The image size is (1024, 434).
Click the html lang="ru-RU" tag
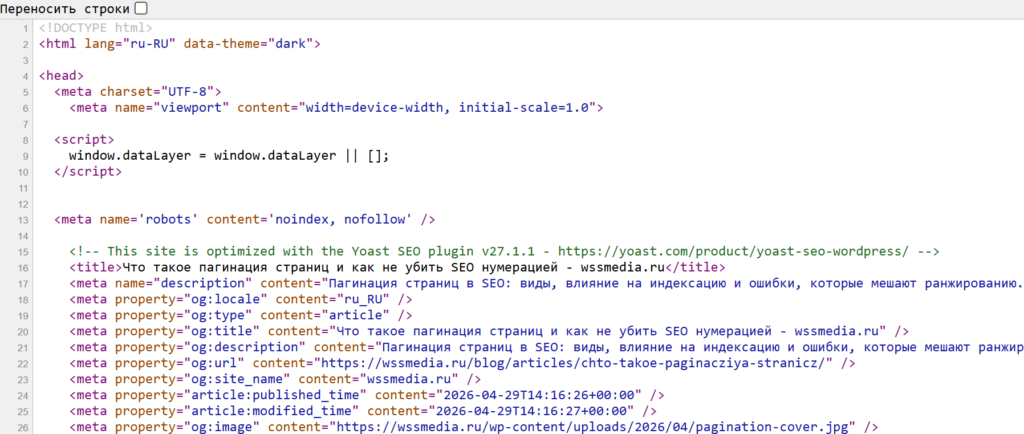pos(180,44)
